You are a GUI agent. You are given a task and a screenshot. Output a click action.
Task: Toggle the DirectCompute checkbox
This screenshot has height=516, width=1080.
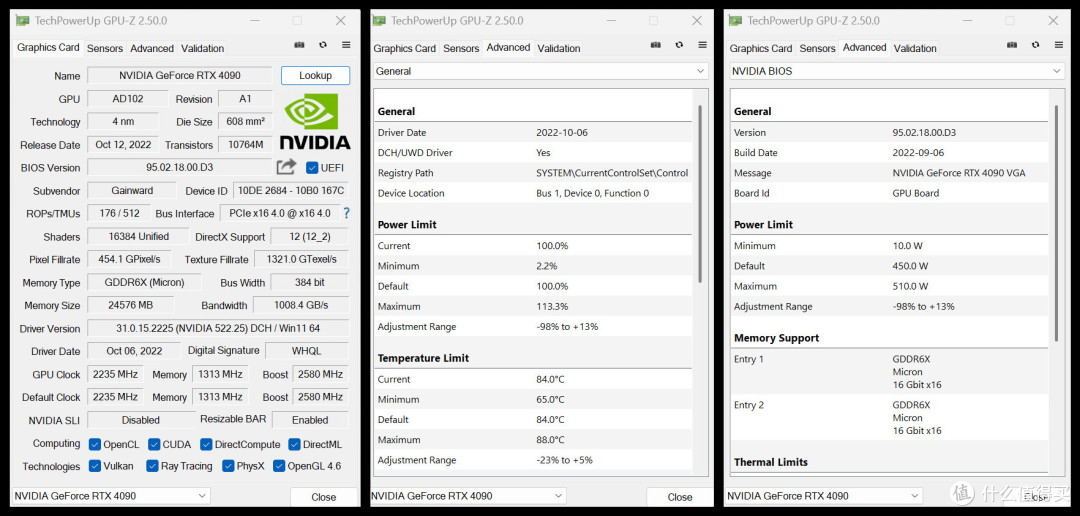pyautogui.click(x=206, y=444)
